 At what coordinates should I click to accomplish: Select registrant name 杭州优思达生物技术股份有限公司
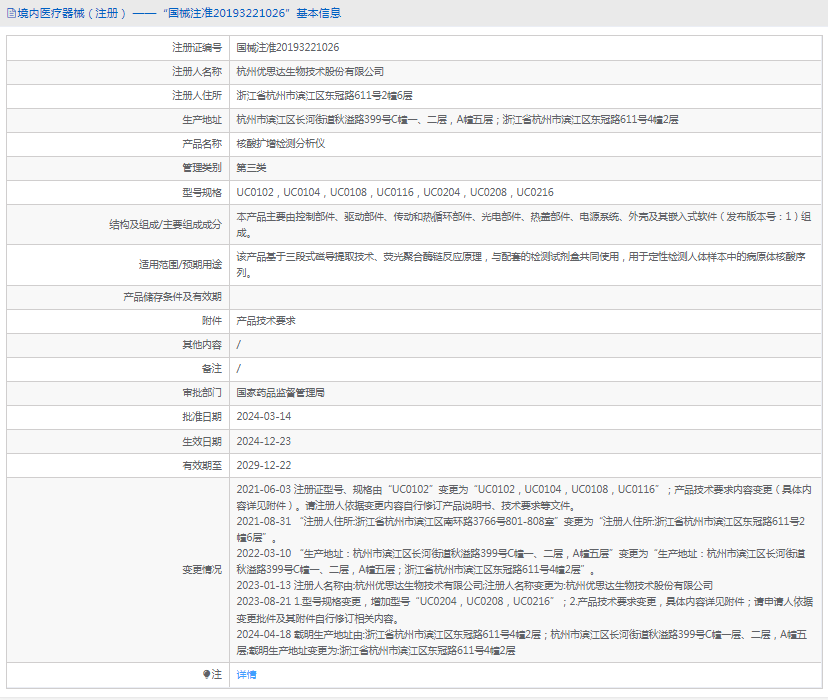coord(310,71)
